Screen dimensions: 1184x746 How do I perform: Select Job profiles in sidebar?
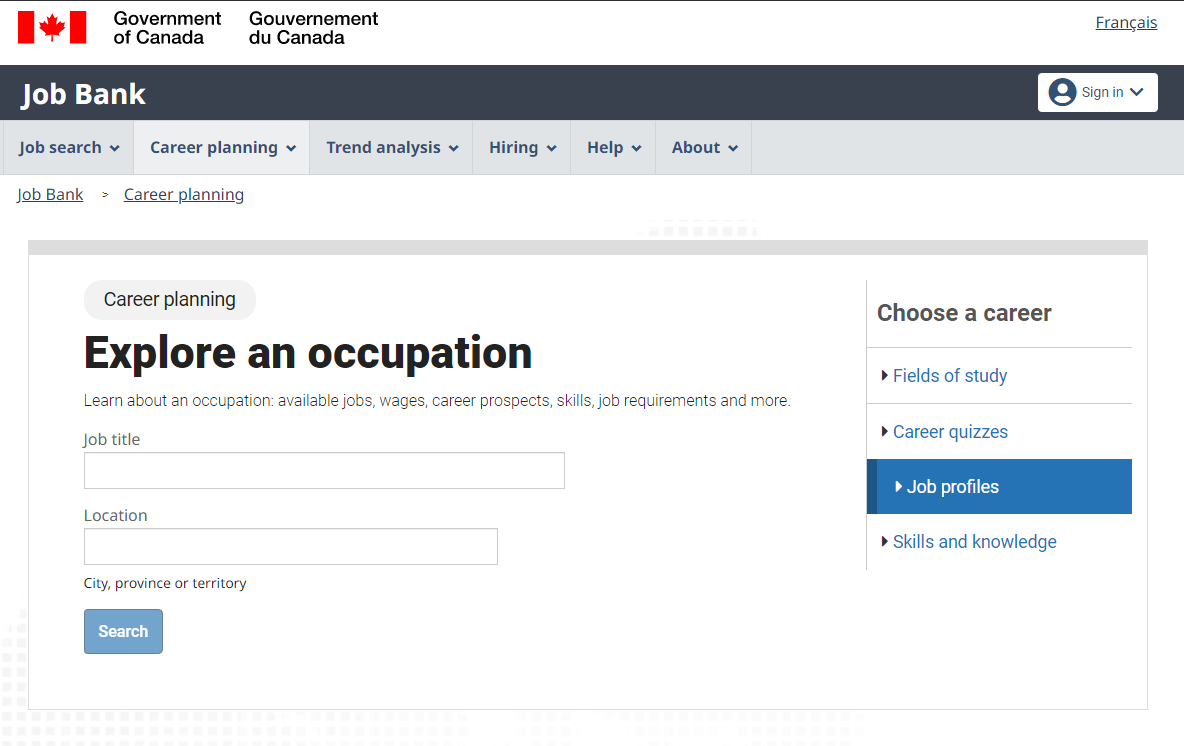click(x=999, y=486)
